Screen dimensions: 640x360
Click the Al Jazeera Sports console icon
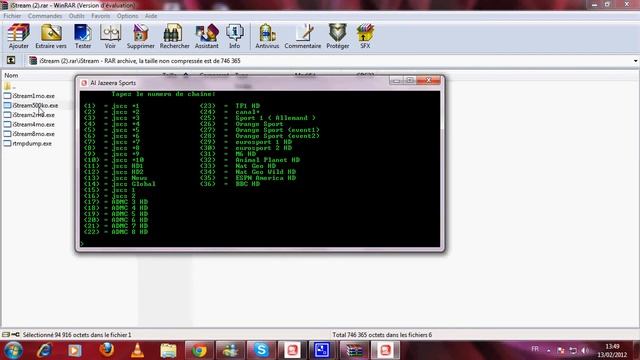click(x=84, y=83)
